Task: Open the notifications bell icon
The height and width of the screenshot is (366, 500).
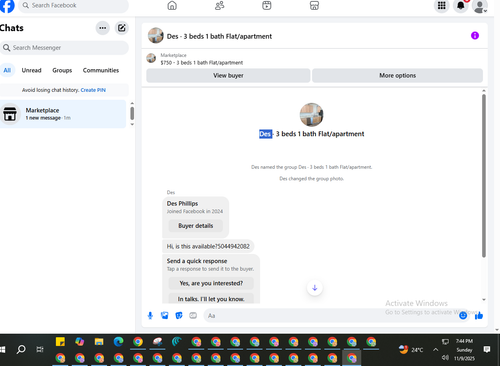Action: click(461, 5)
